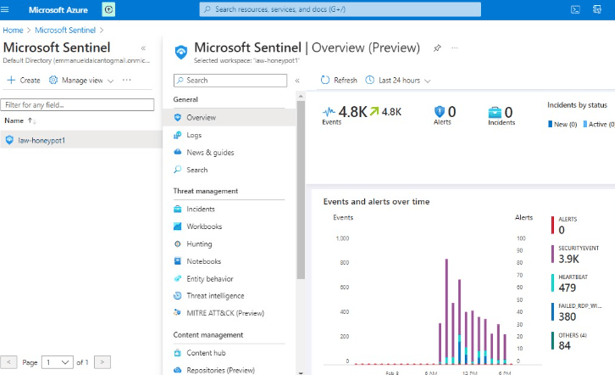Expand the Last 24 hours time range
This screenshot has height=375, width=615.
pos(398,80)
